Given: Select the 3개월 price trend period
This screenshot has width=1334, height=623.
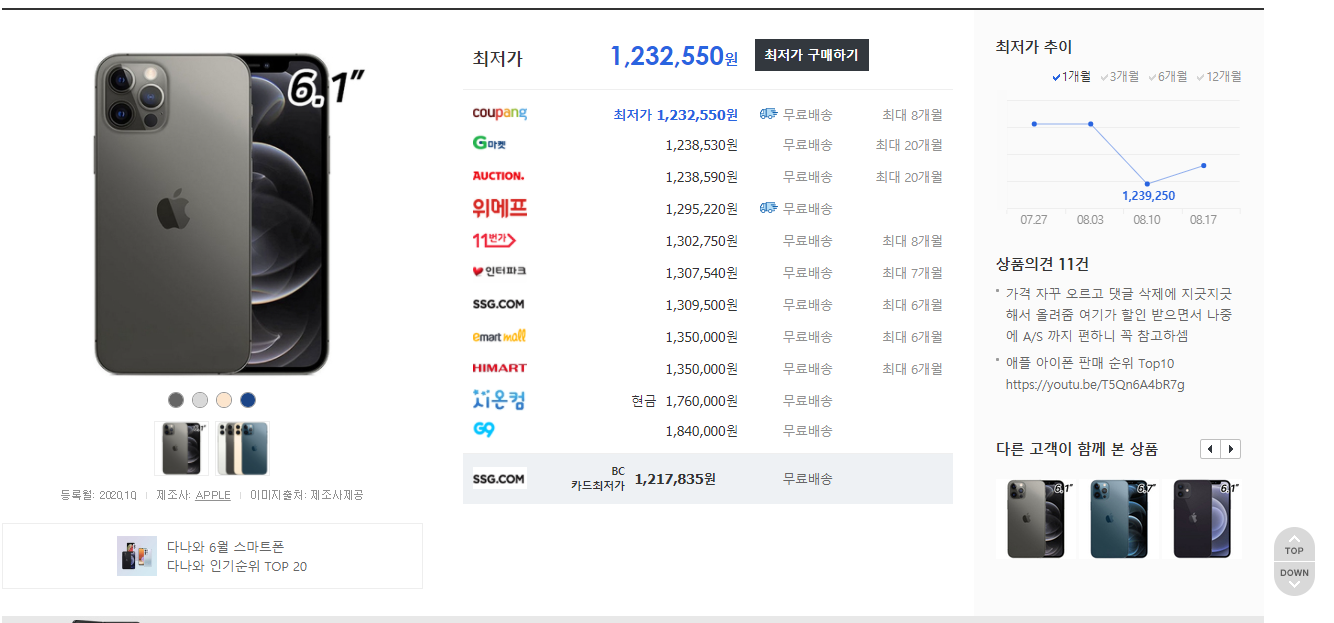Looking at the screenshot, I should click(1119, 76).
